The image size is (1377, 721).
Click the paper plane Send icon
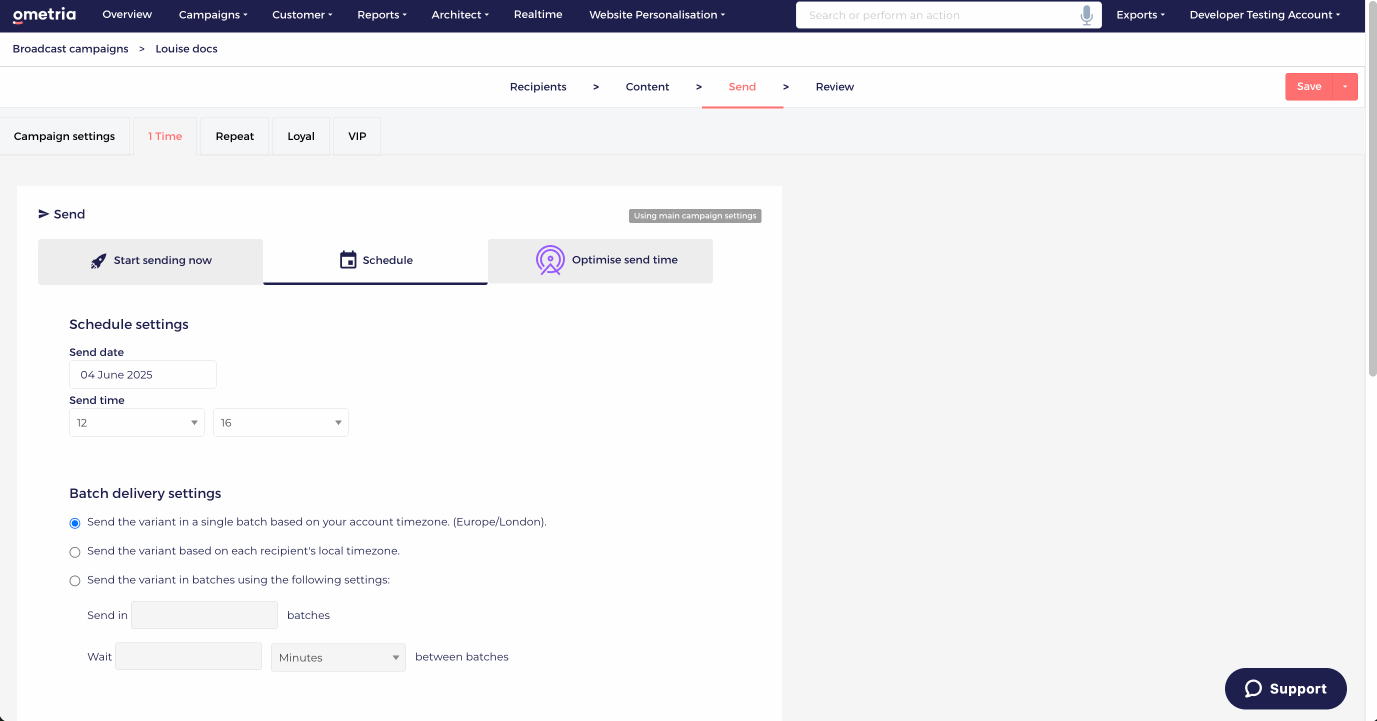coord(44,214)
